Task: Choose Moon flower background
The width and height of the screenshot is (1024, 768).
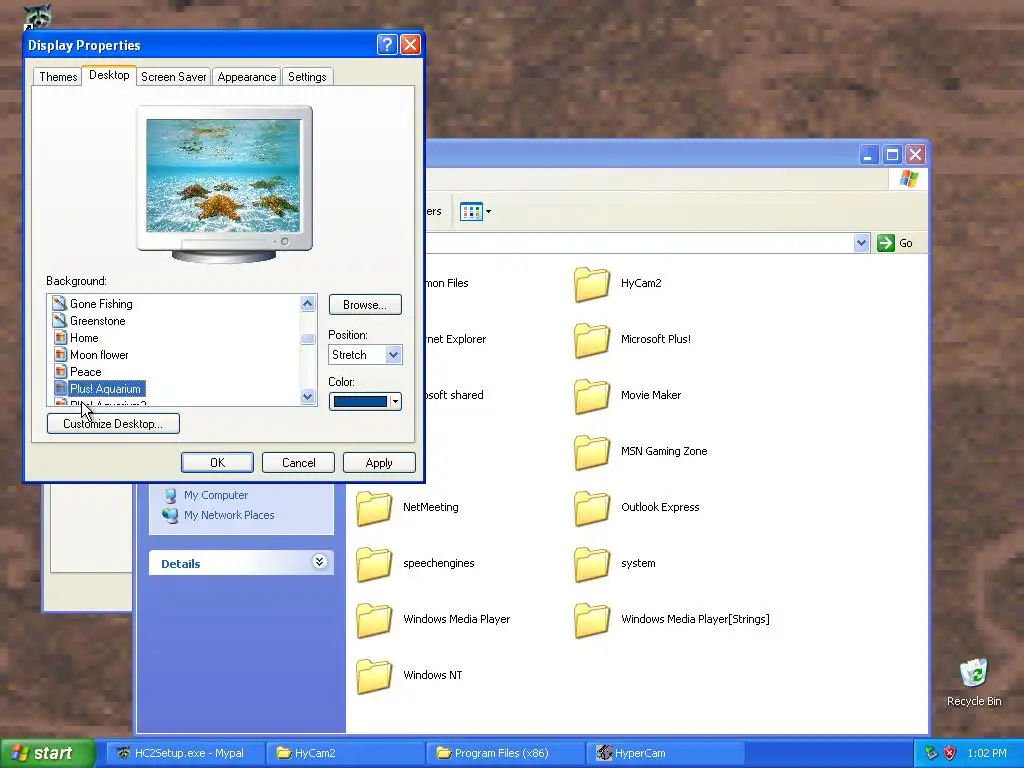Action: (x=99, y=355)
